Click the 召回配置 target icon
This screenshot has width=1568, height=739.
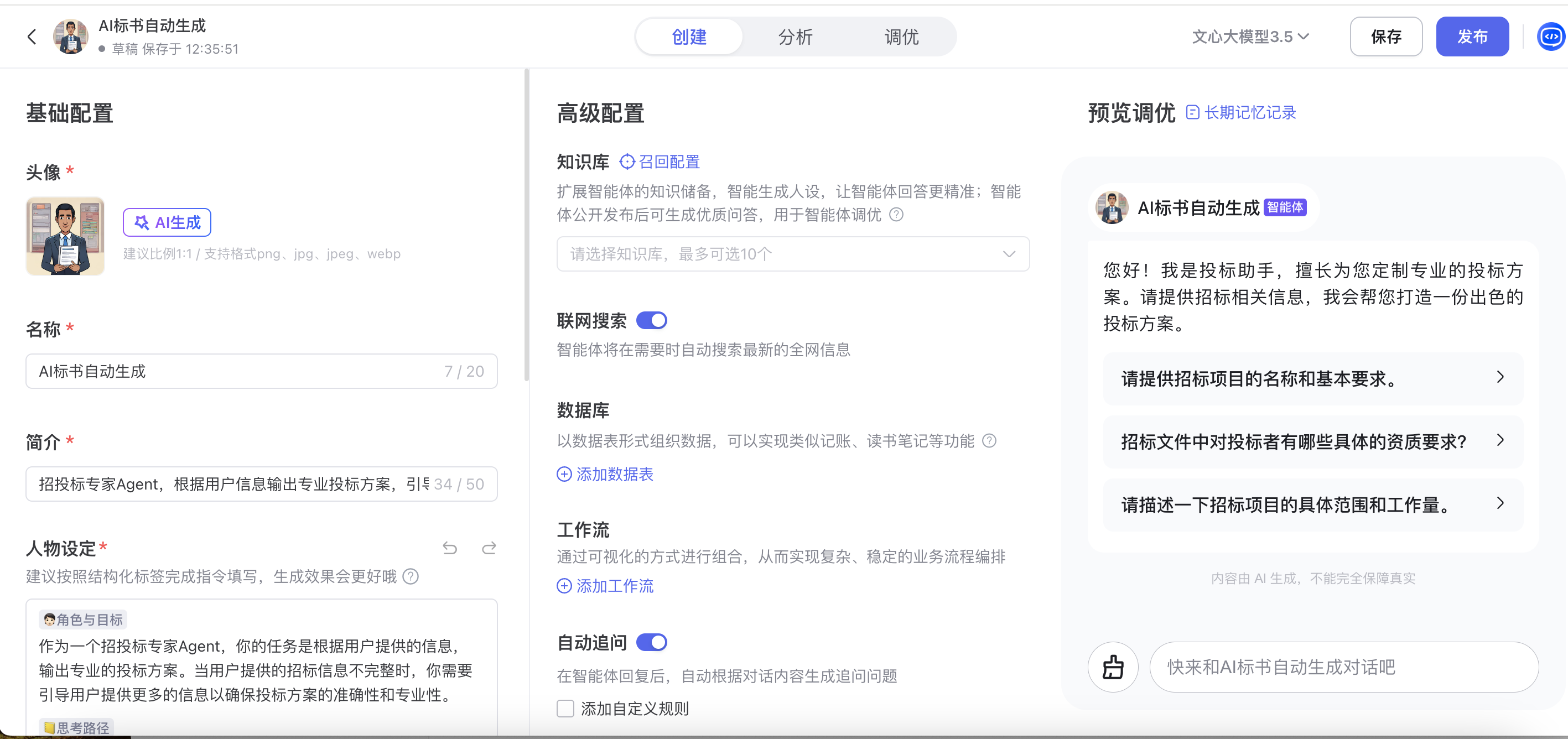click(x=626, y=162)
